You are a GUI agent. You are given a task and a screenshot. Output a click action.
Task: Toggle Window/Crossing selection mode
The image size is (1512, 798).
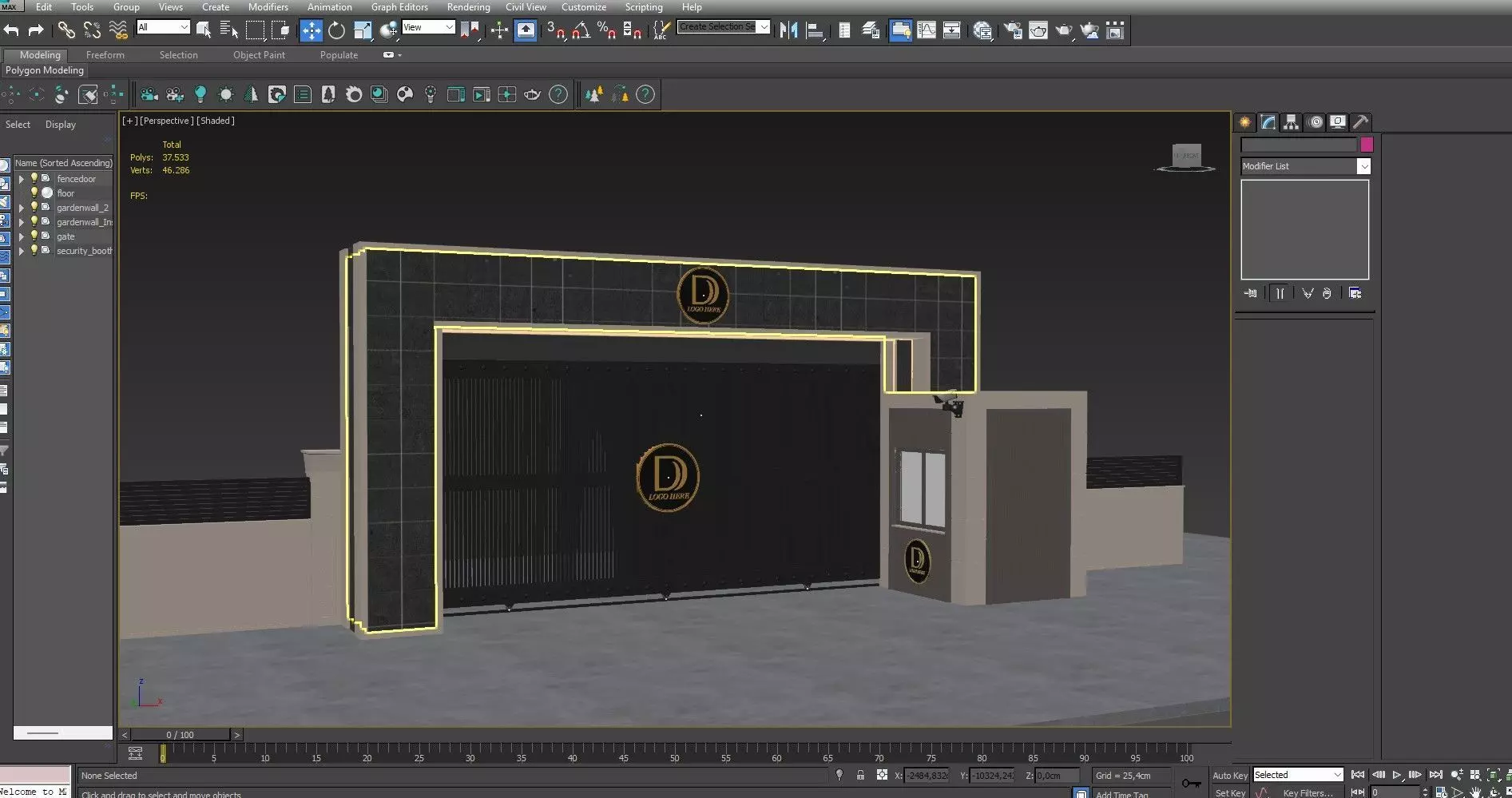tap(280, 30)
